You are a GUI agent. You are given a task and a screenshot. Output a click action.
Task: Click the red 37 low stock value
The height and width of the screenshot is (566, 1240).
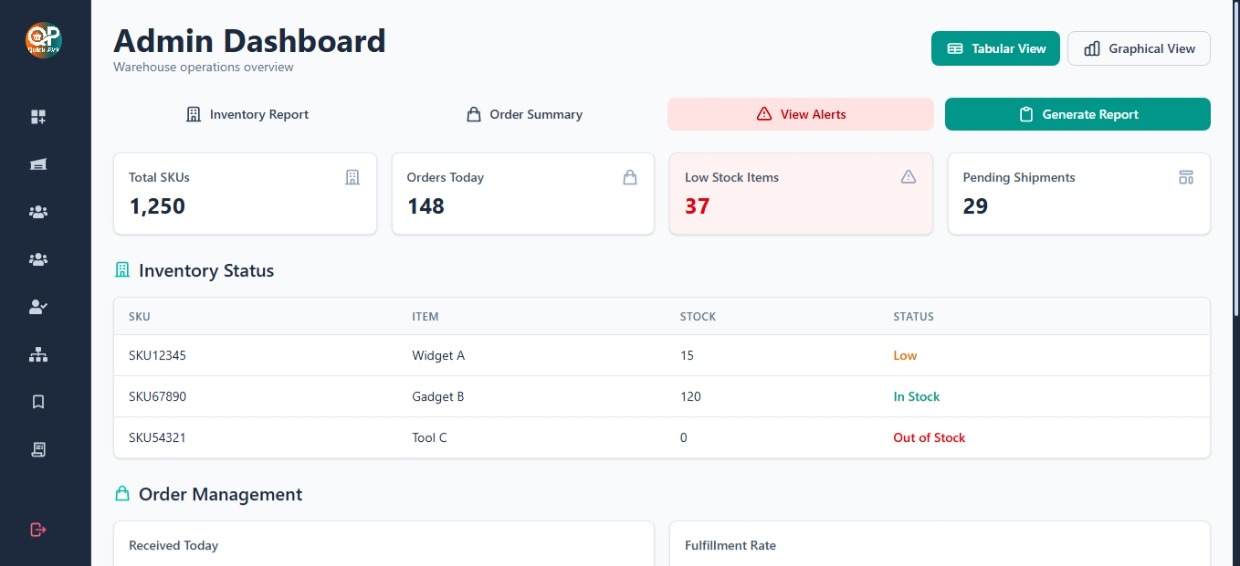pyautogui.click(x=697, y=206)
